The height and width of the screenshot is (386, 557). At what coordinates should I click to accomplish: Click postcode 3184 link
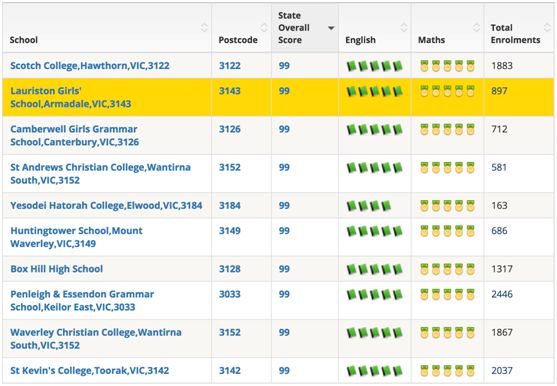point(230,206)
